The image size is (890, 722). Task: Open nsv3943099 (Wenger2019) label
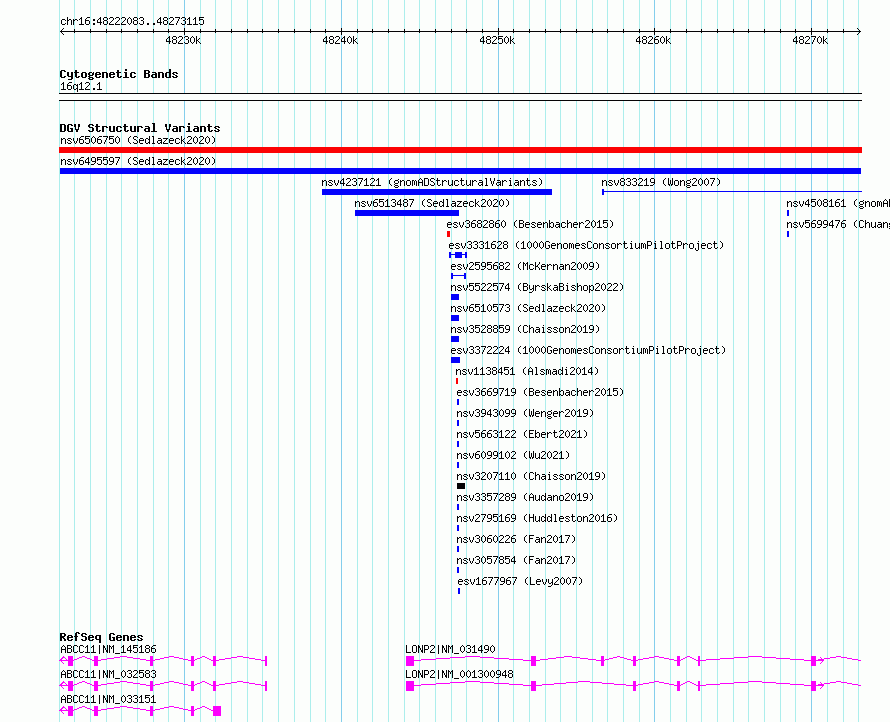click(525, 413)
